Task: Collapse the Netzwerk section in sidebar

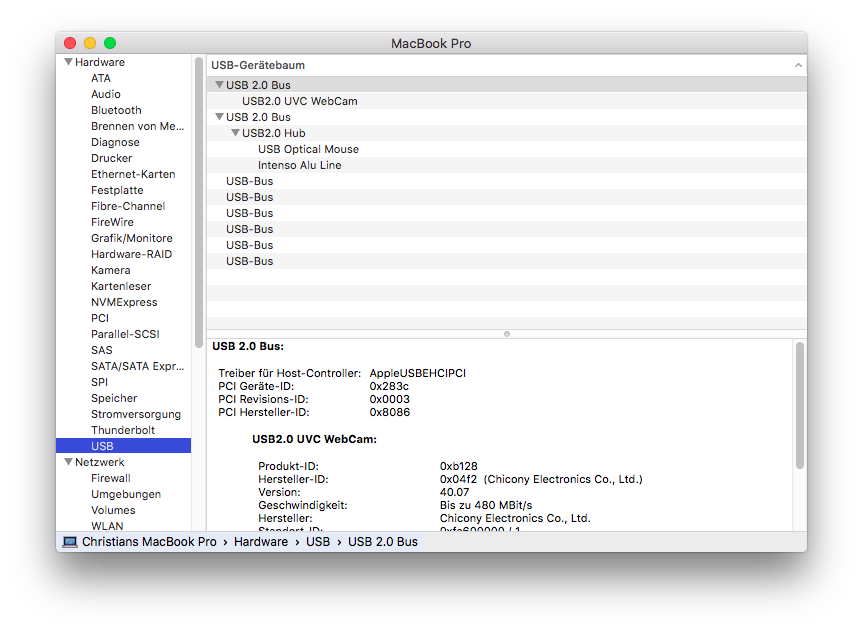Action: point(68,462)
